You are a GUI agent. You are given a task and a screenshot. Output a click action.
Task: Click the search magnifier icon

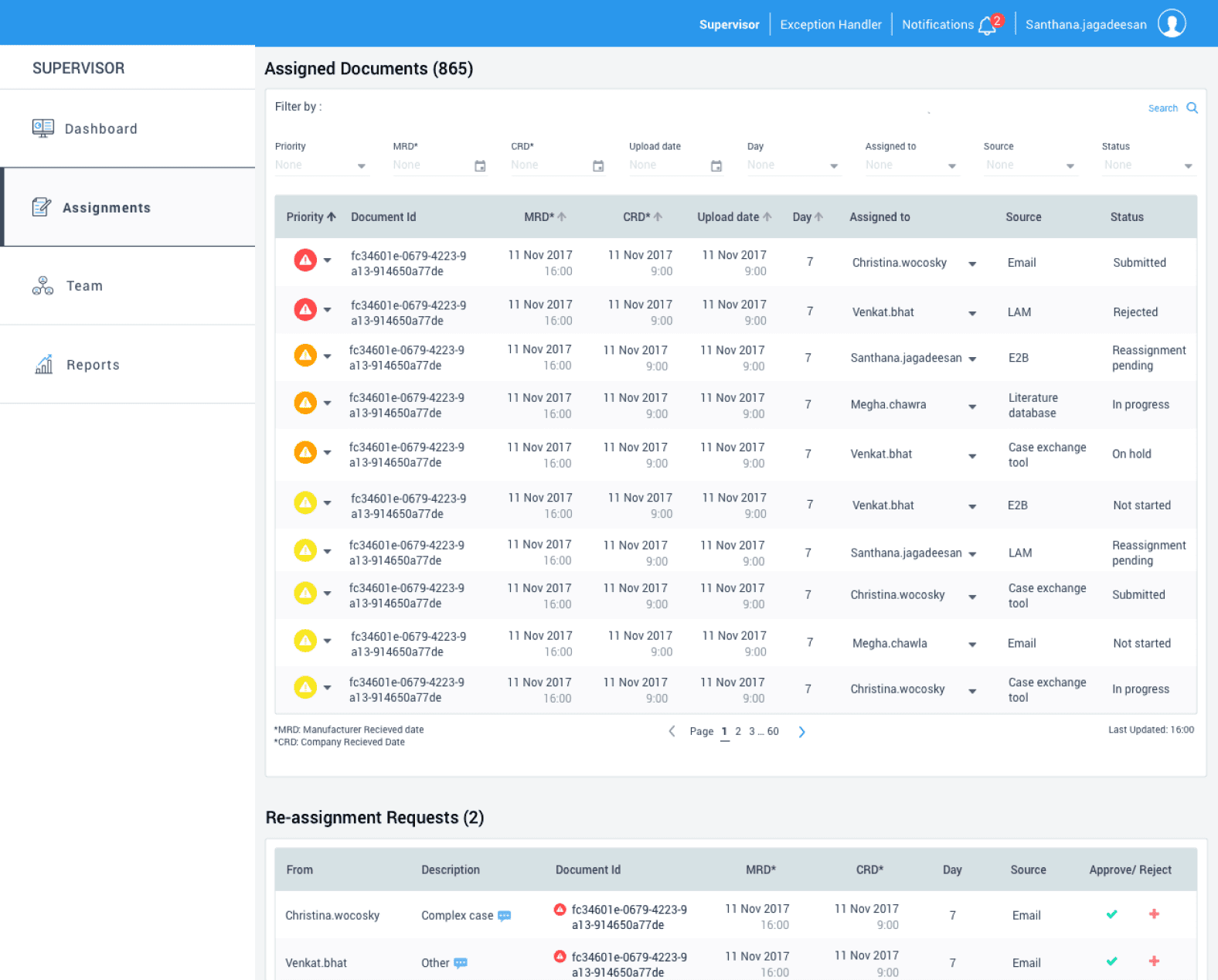click(1192, 108)
